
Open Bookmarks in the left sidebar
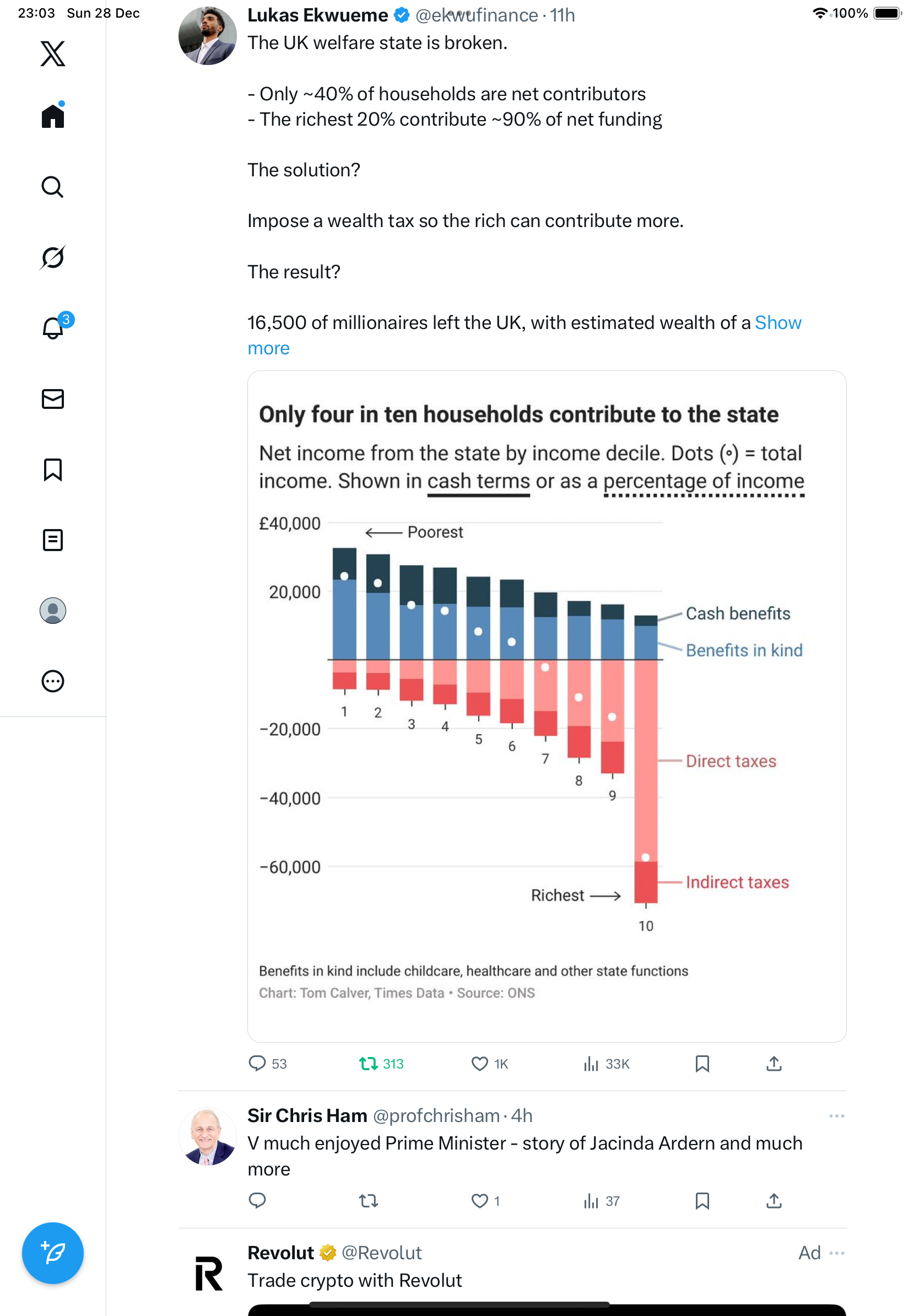[x=53, y=470]
